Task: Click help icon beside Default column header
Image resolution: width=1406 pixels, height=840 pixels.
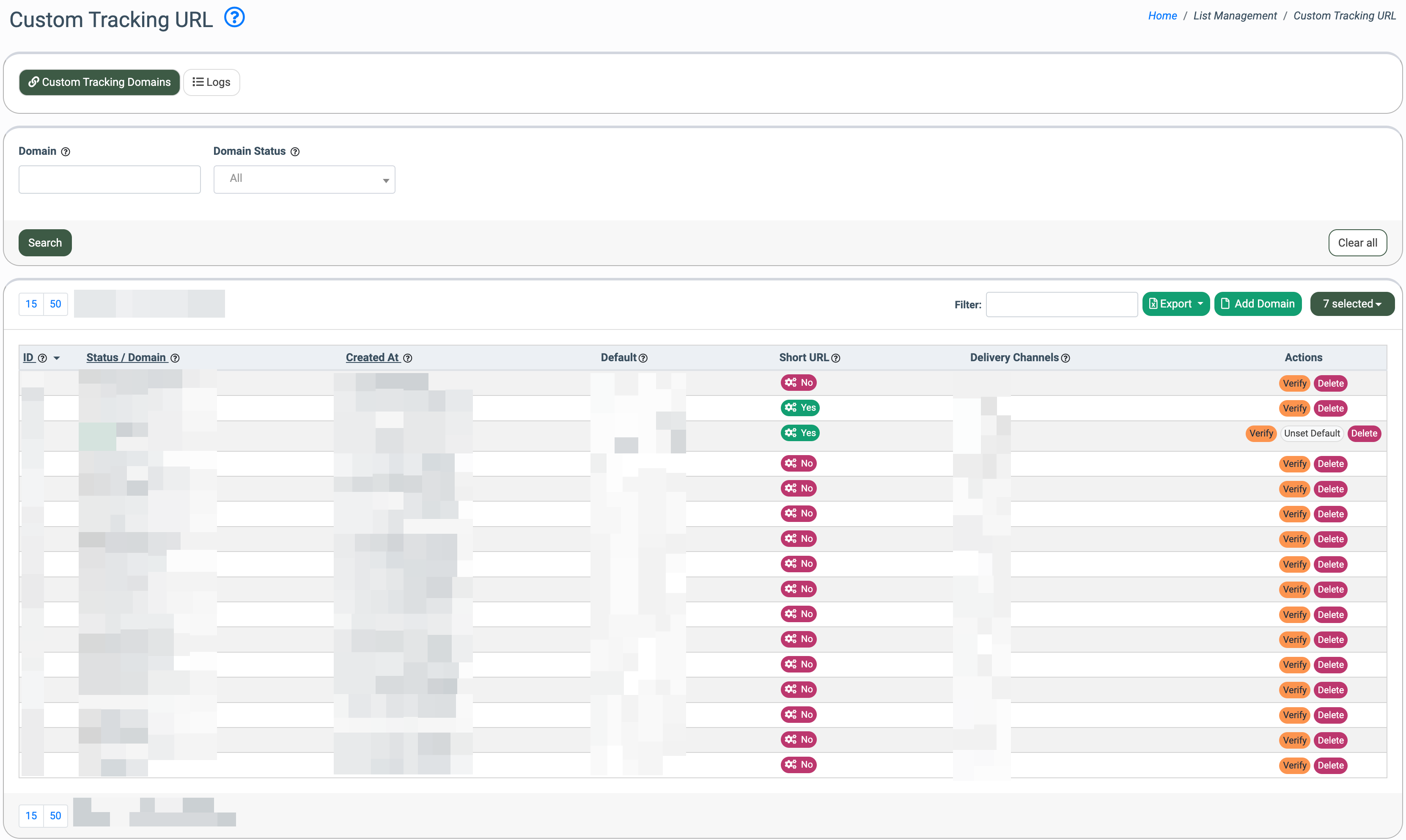Action: (643, 358)
